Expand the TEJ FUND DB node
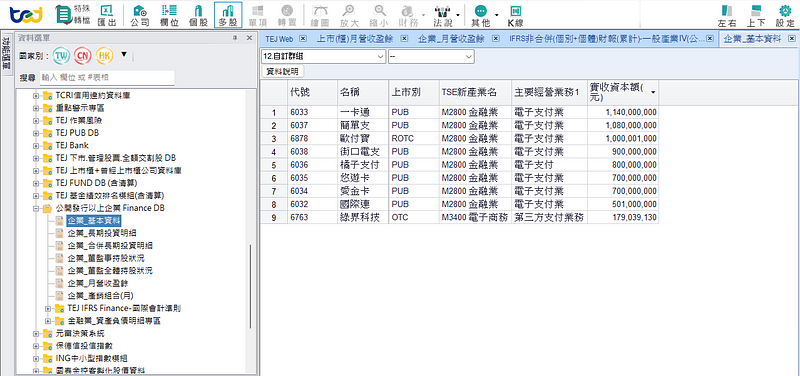 pos(36,183)
